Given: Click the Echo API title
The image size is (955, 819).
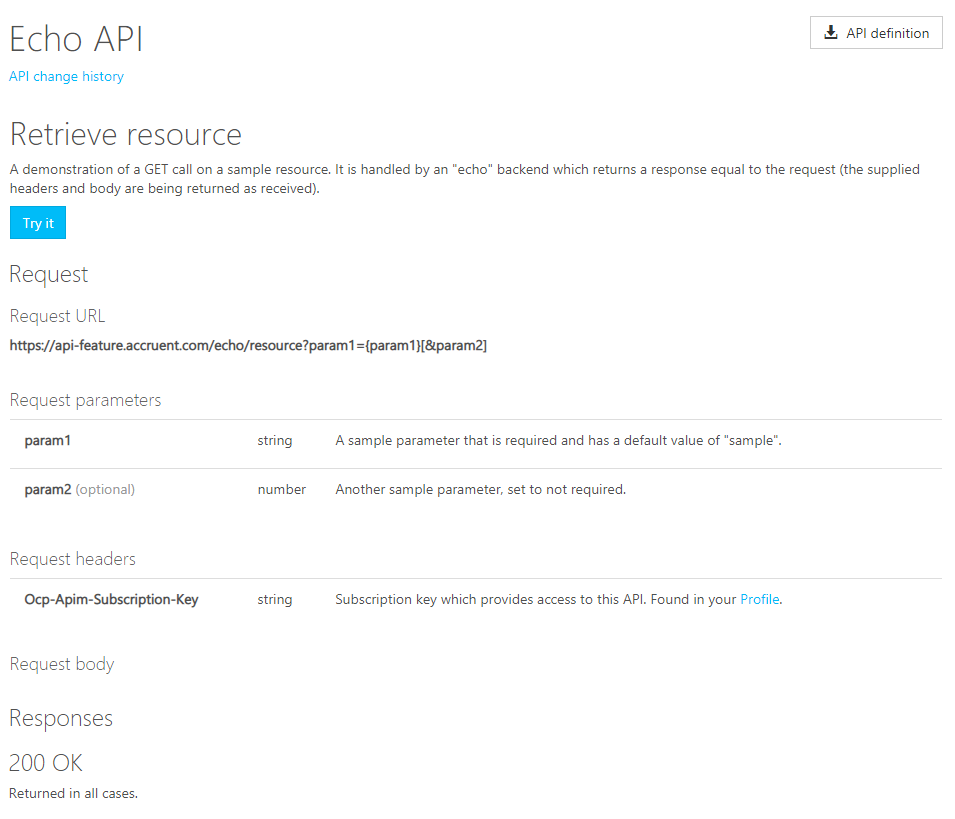Looking at the screenshot, I should 76,39.
